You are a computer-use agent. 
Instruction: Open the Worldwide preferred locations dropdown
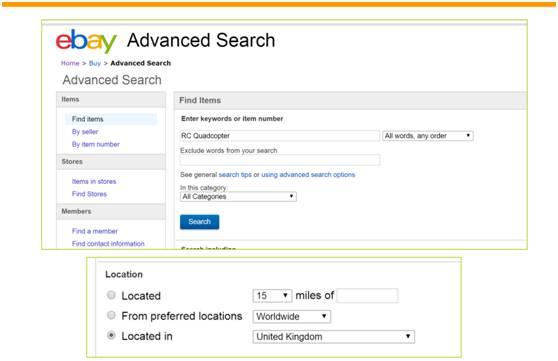291,316
